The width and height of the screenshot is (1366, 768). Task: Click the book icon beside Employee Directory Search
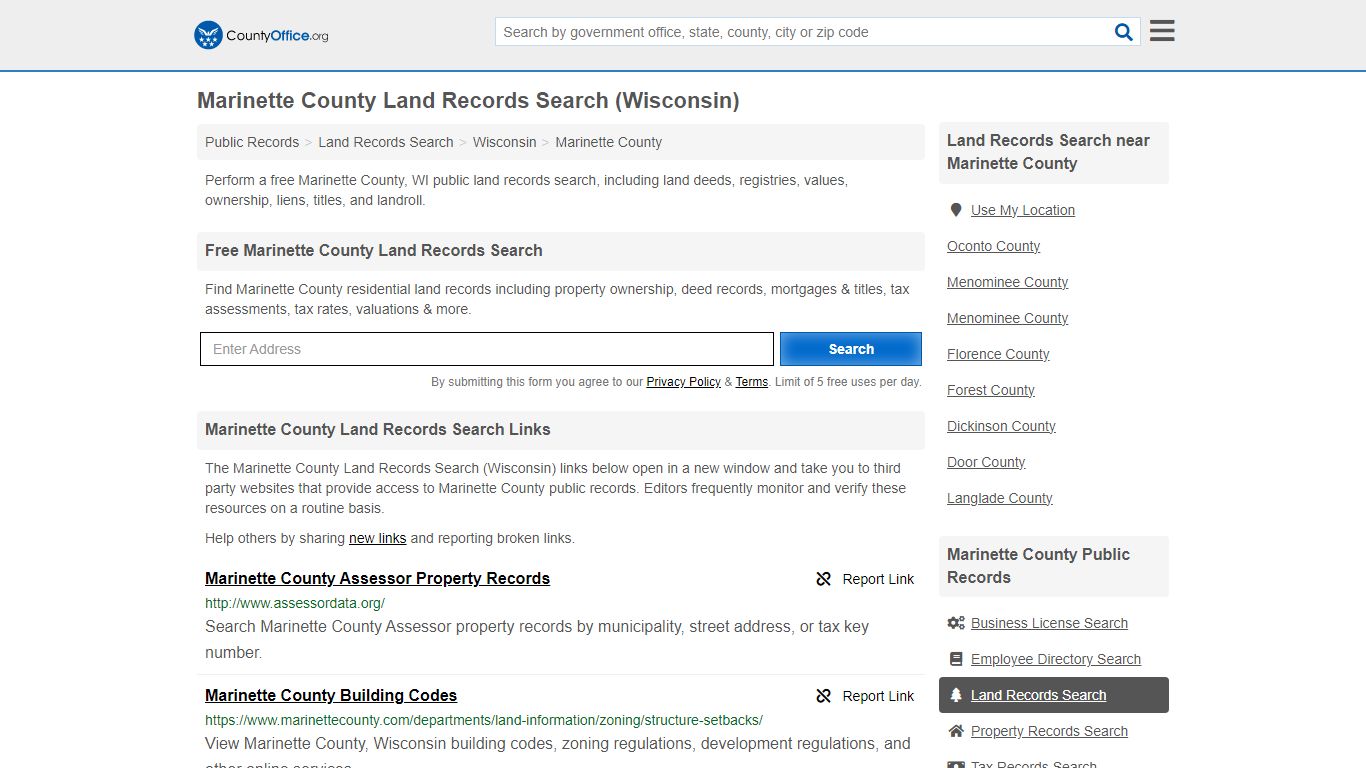(956, 659)
